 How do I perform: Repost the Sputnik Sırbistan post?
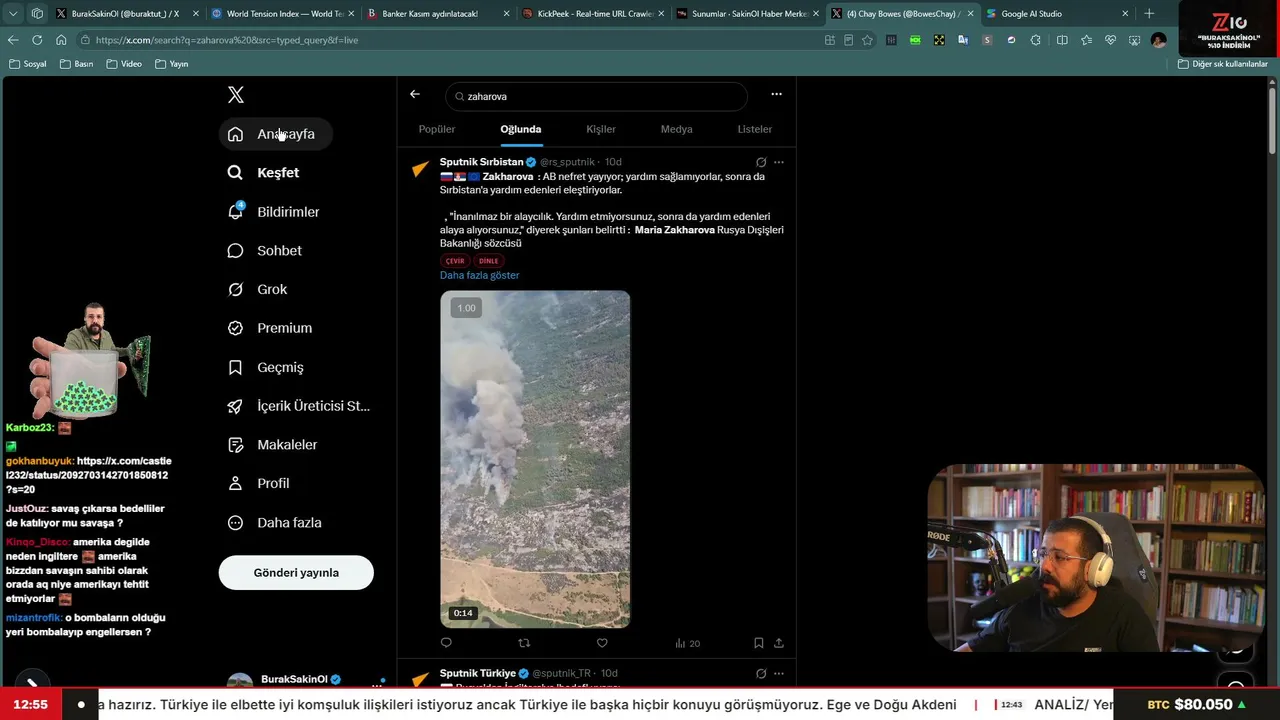[x=524, y=643]
